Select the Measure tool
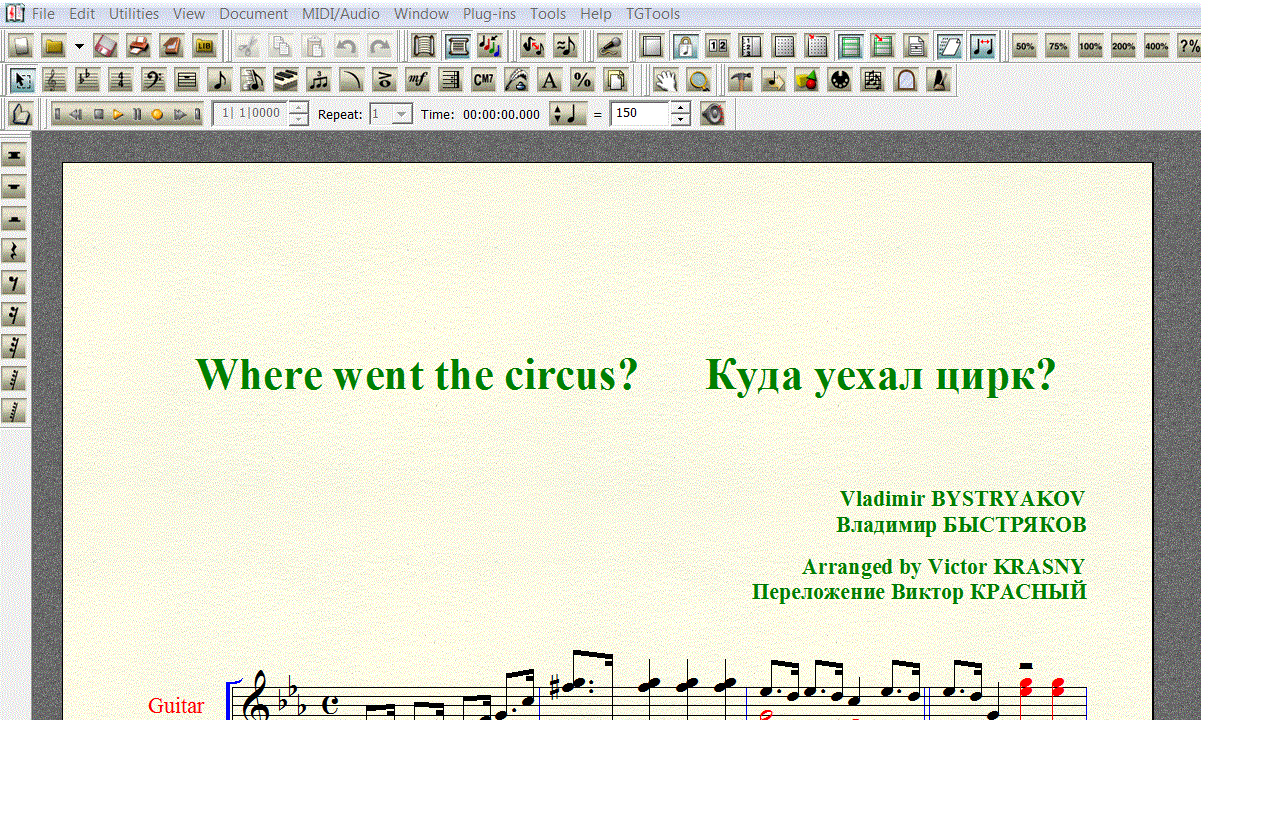Image resolution: width=1274 pixels, height=817 pixels. tap(187, 80)
